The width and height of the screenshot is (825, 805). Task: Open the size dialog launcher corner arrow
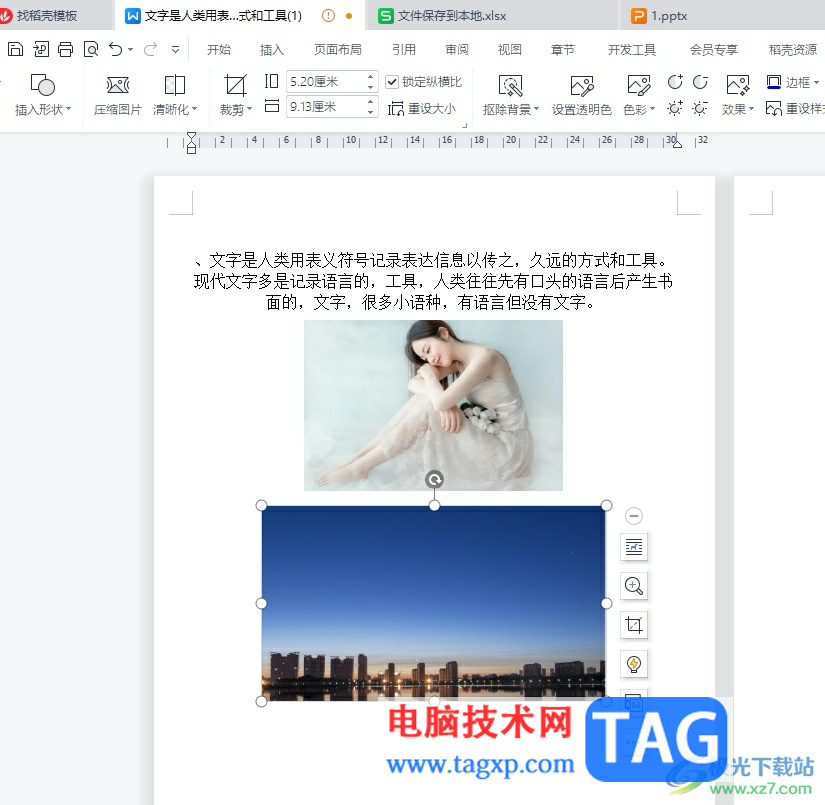point(464,125)
